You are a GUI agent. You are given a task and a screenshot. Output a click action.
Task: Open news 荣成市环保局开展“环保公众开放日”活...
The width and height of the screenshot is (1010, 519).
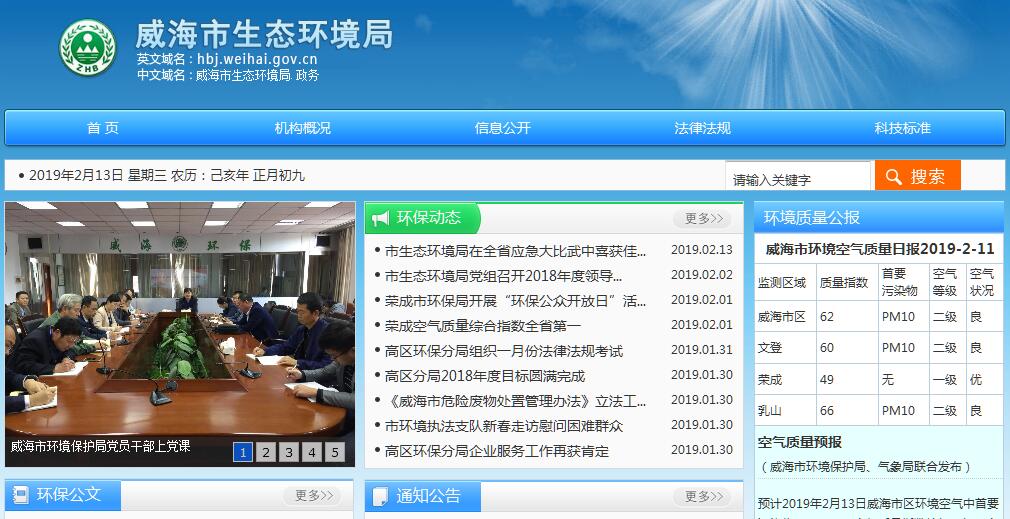(515, 301)
